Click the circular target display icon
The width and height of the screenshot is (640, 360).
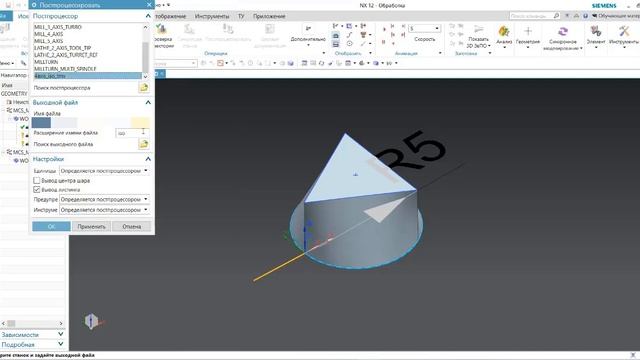tap(349, 44)
